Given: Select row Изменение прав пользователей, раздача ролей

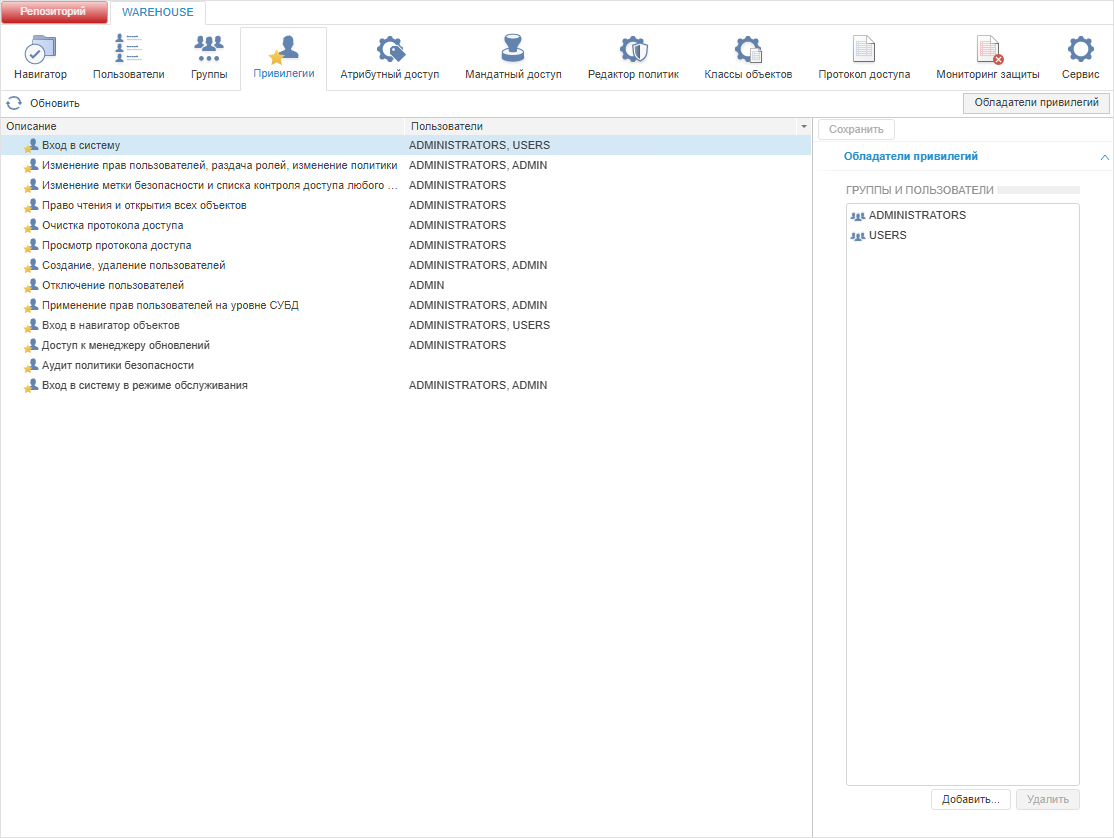Looking at the screenshot, I should click(x=406, y=165).
